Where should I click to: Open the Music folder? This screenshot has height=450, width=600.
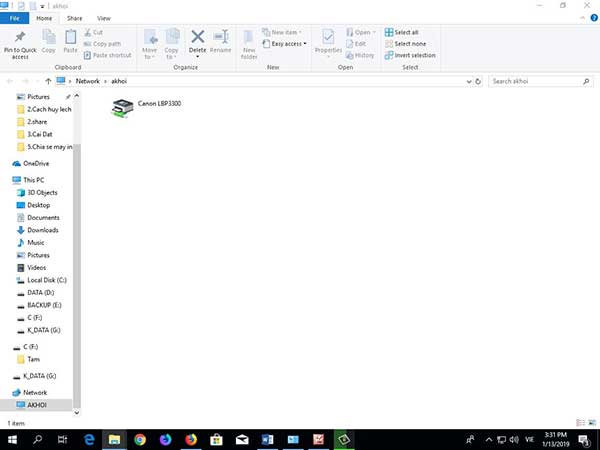(36, 243)
